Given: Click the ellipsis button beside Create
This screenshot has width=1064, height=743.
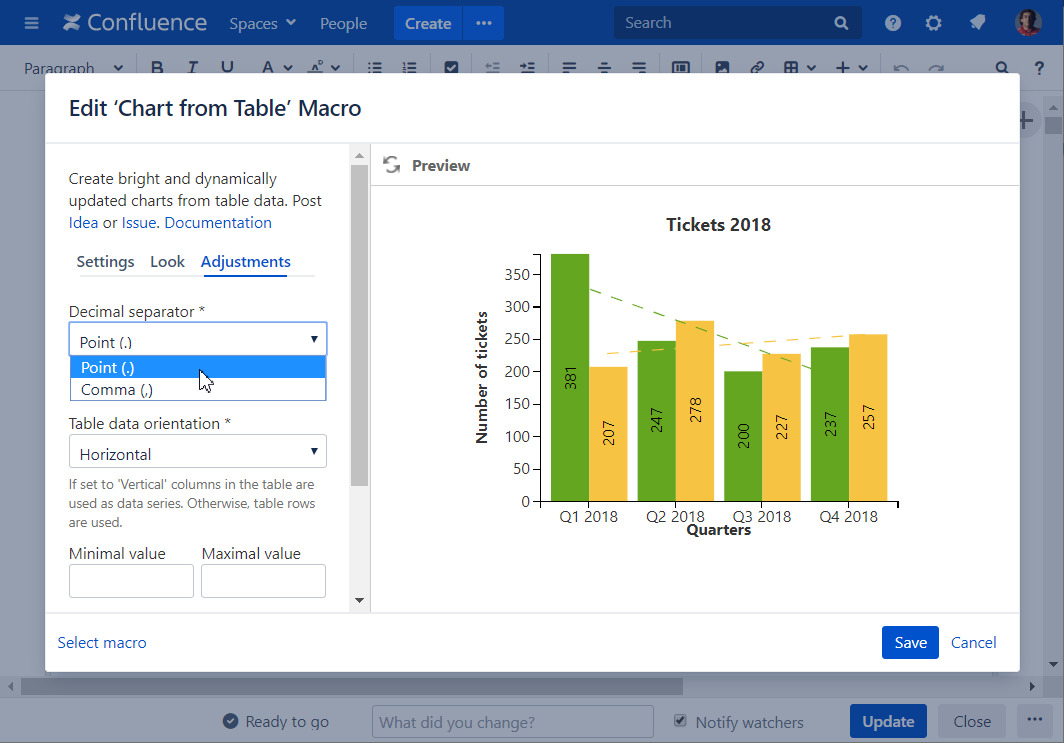Looking at the screenshot, I should click(484, 23).
